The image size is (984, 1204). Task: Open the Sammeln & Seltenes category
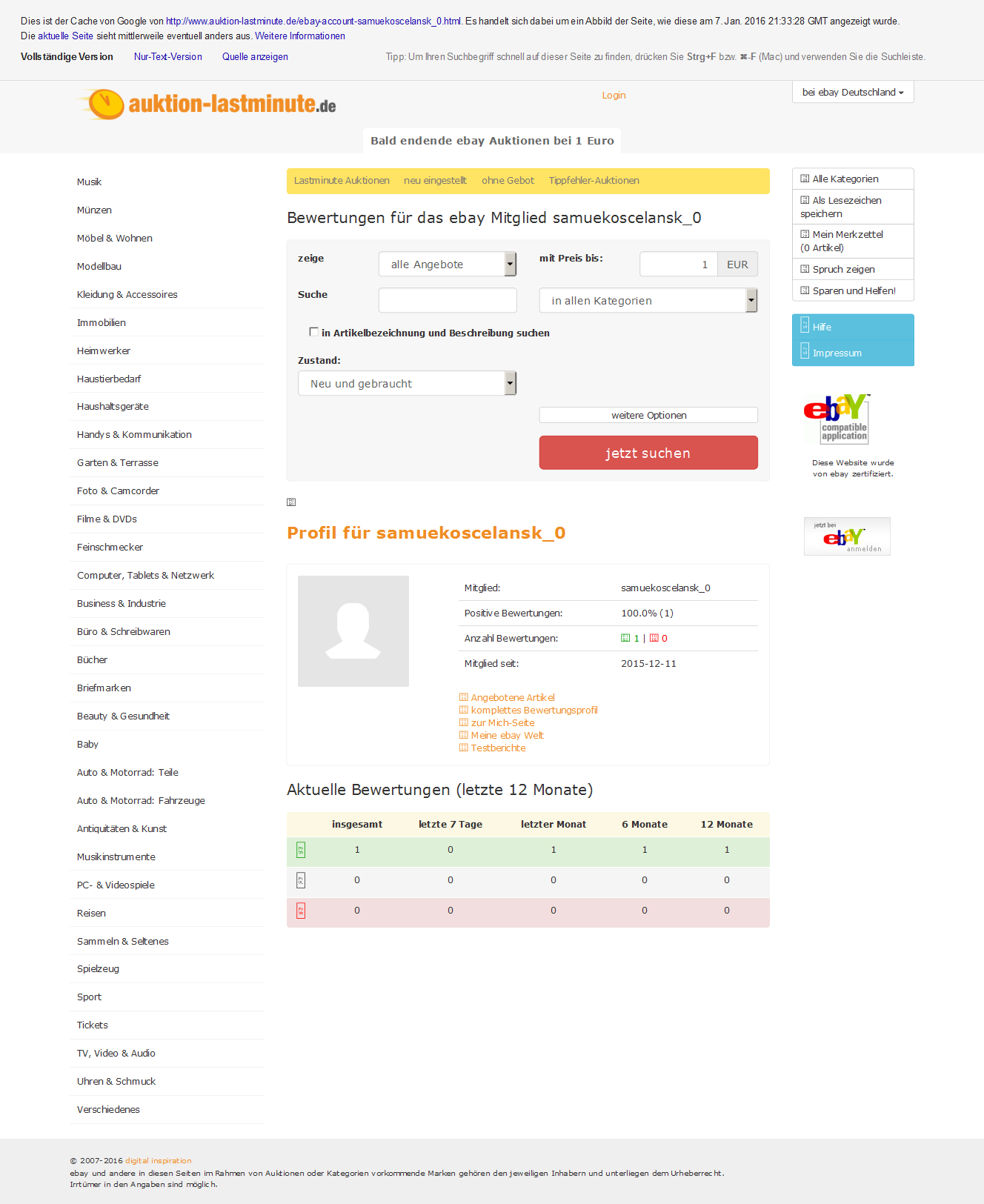(123, 941)
